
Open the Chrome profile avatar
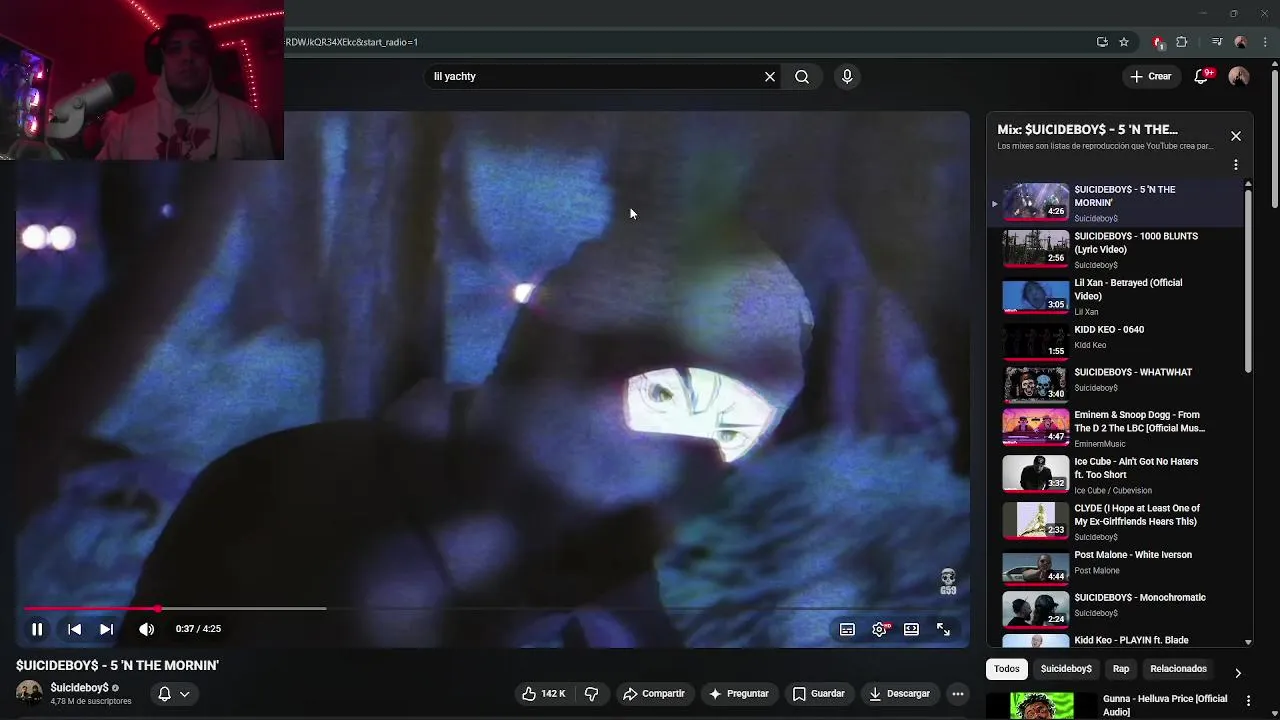click(1241, 42)
